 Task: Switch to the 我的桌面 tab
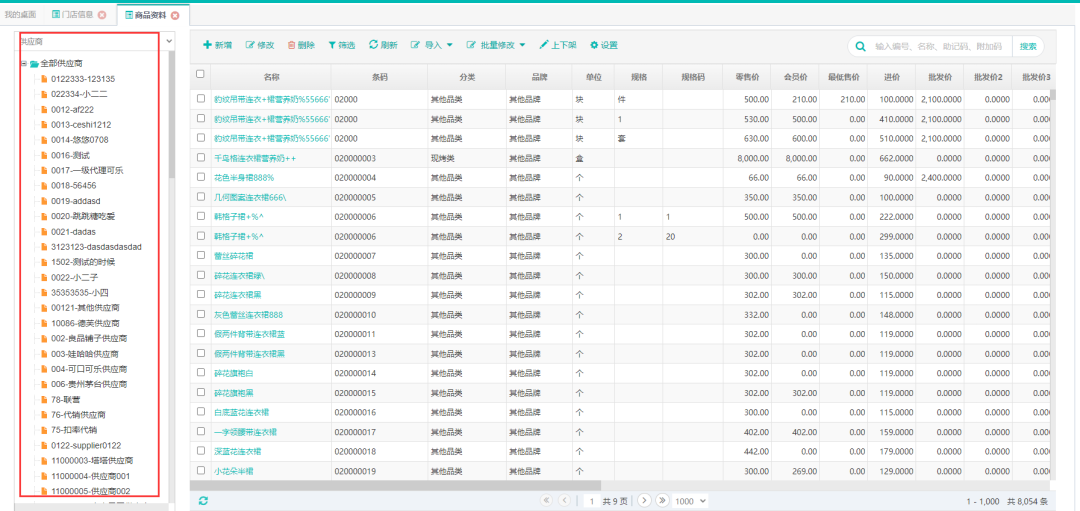[x=20, y=15]
